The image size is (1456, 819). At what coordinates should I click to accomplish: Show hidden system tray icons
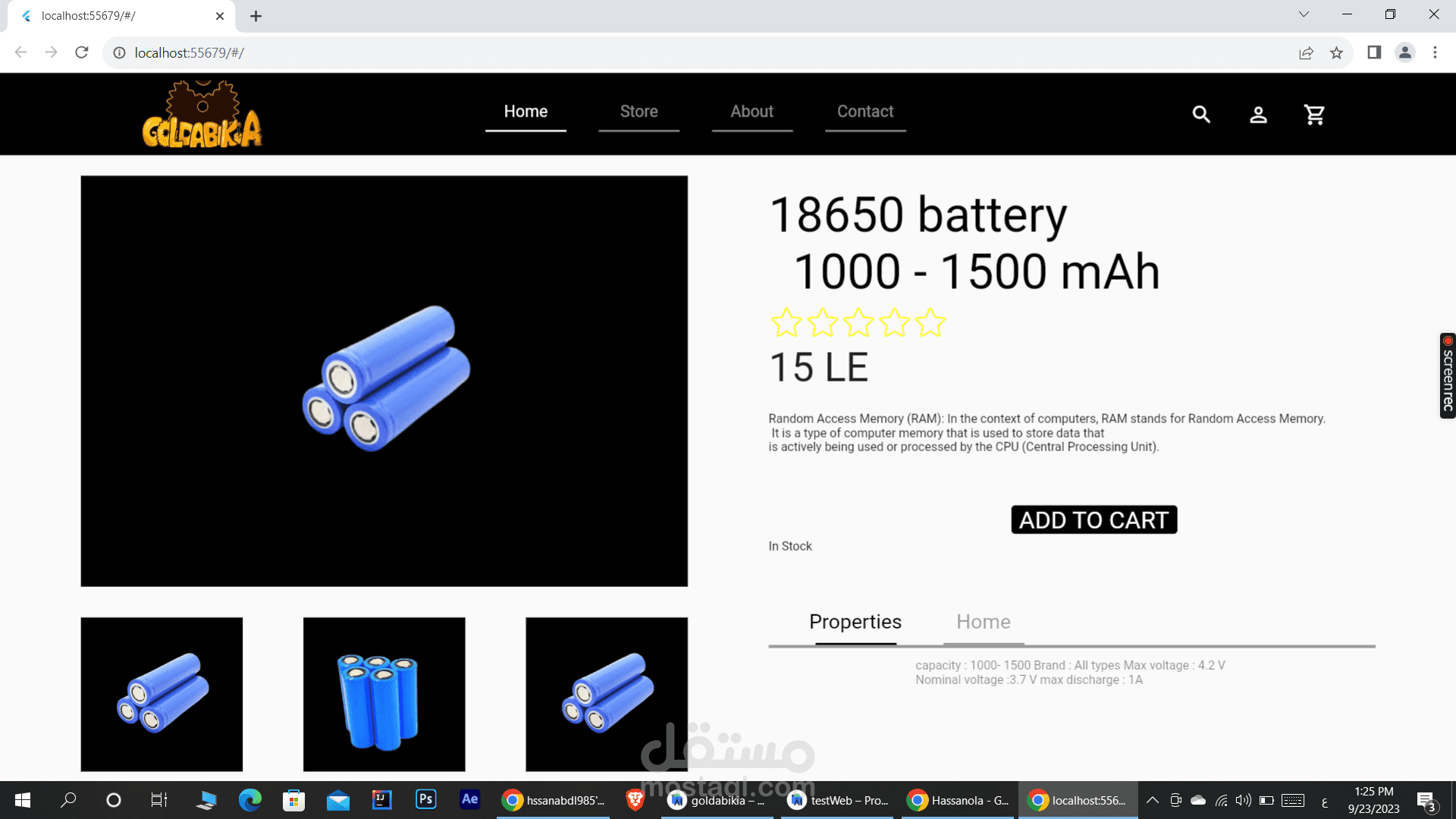point(1152,800)
